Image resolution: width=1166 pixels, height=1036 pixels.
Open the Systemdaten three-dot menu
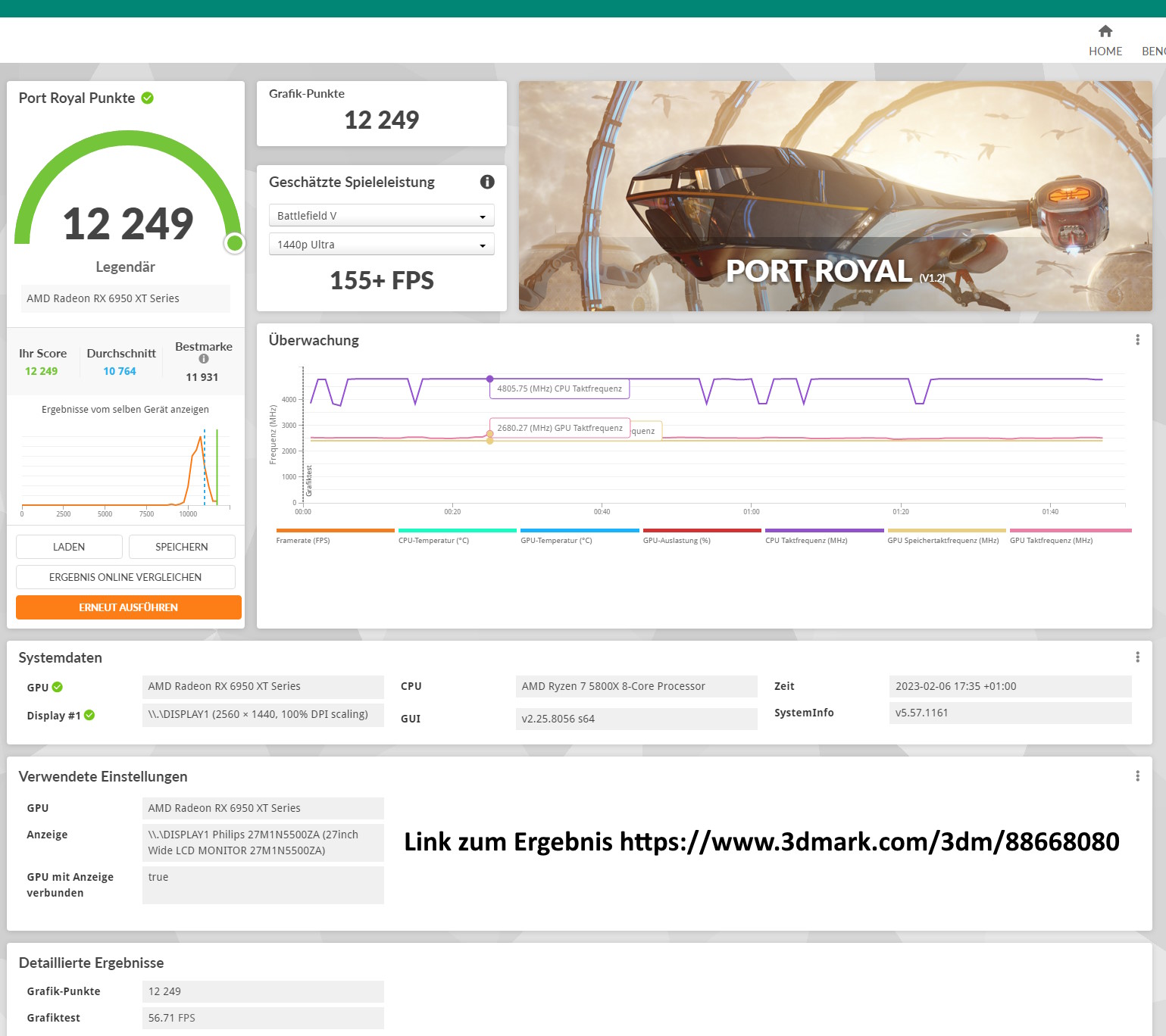[x=1137, y=657]
